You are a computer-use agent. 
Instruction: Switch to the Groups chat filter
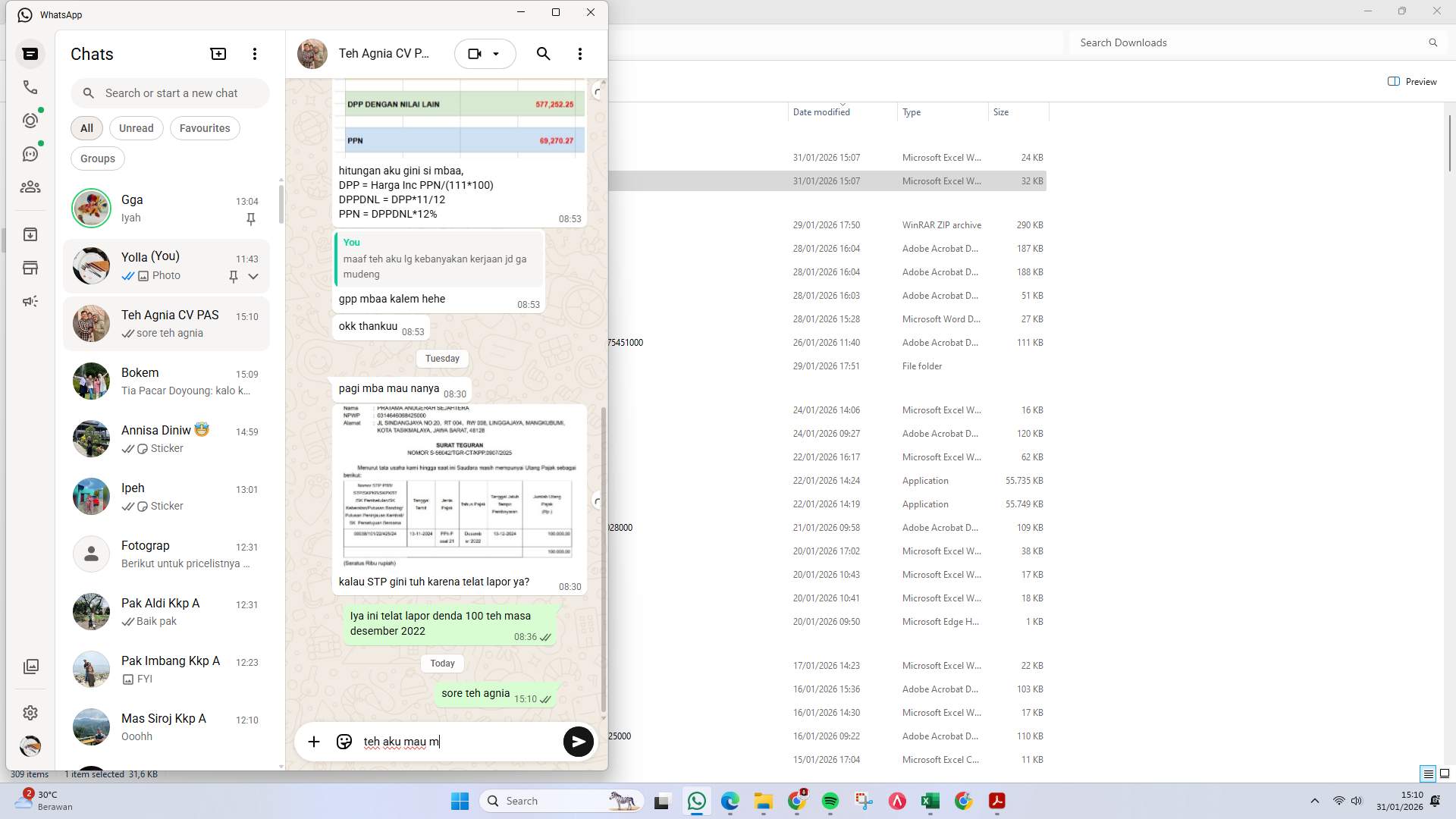97,158
